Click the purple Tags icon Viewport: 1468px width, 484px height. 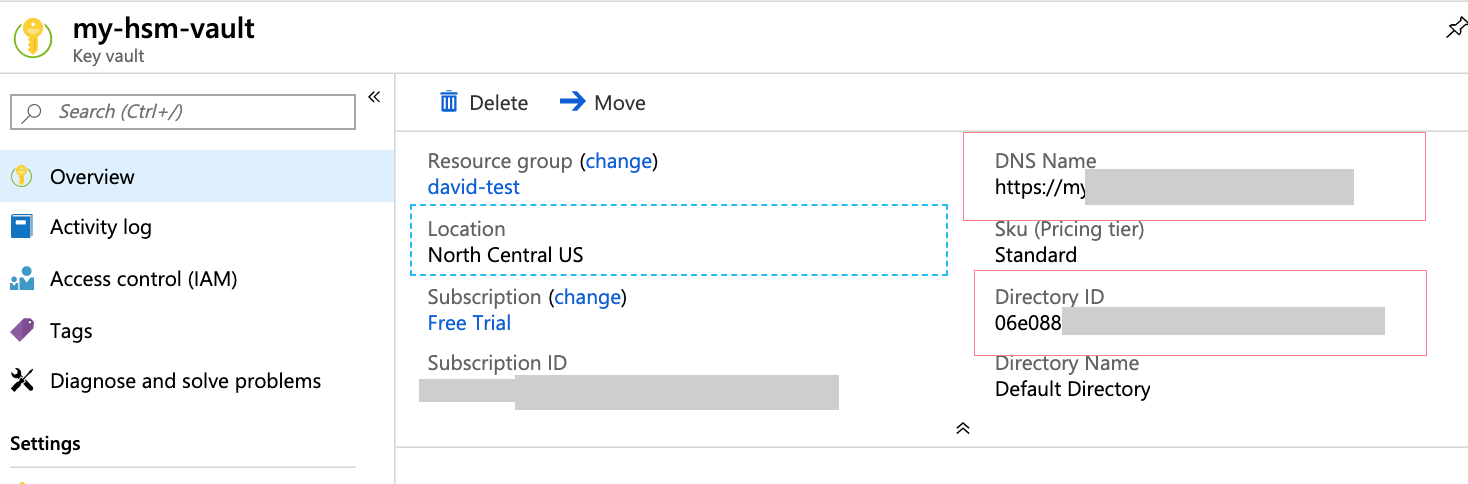(21, 330)
